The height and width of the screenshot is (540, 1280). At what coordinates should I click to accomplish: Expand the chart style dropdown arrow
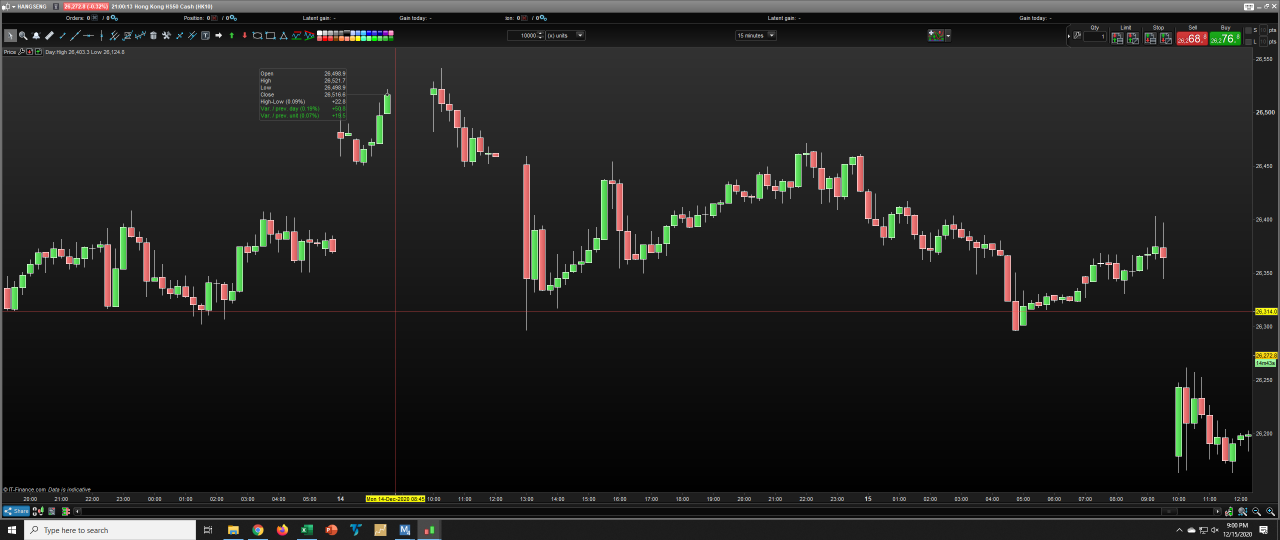tap(948, 35)
